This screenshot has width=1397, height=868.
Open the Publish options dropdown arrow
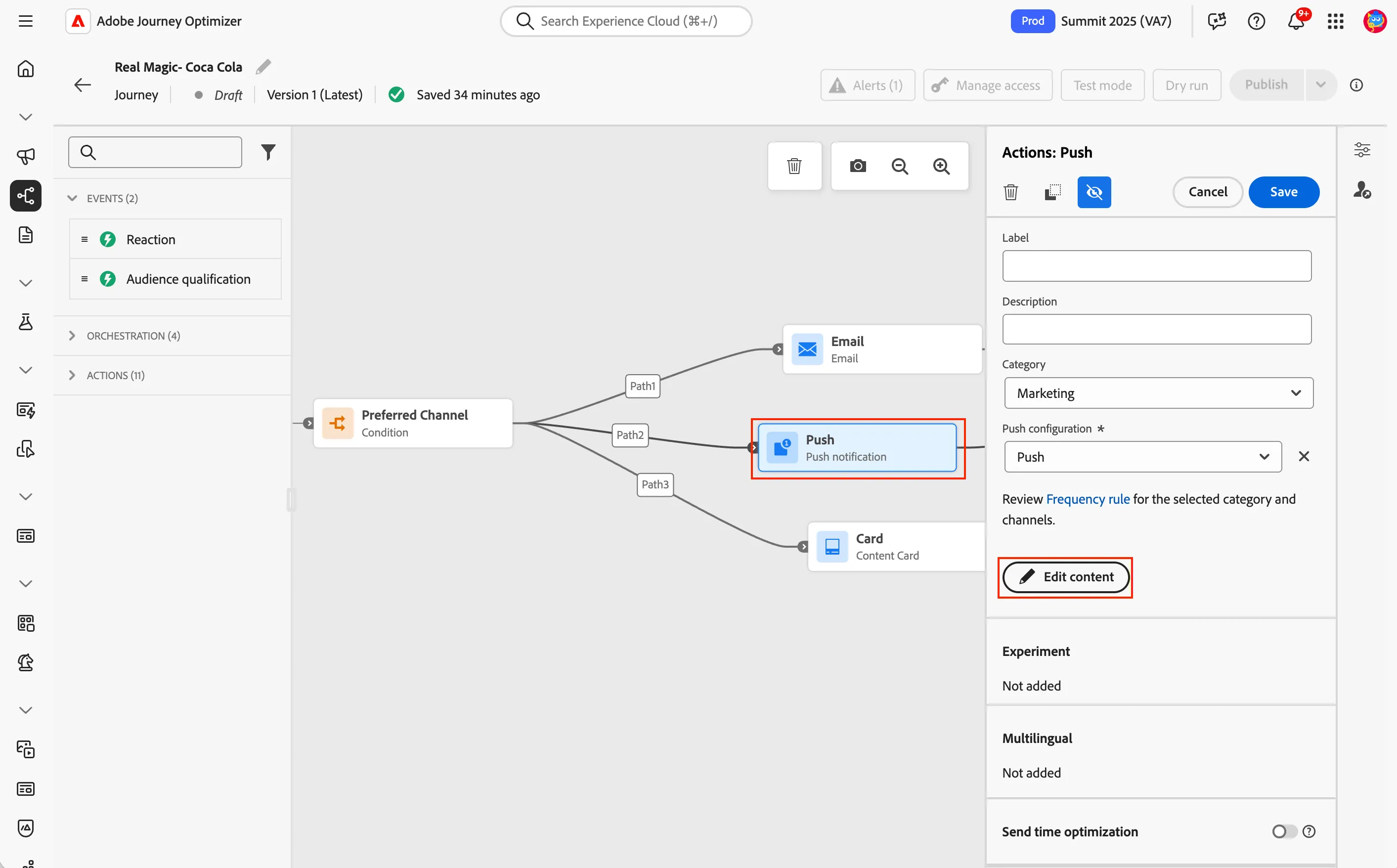pos(1321,85)
